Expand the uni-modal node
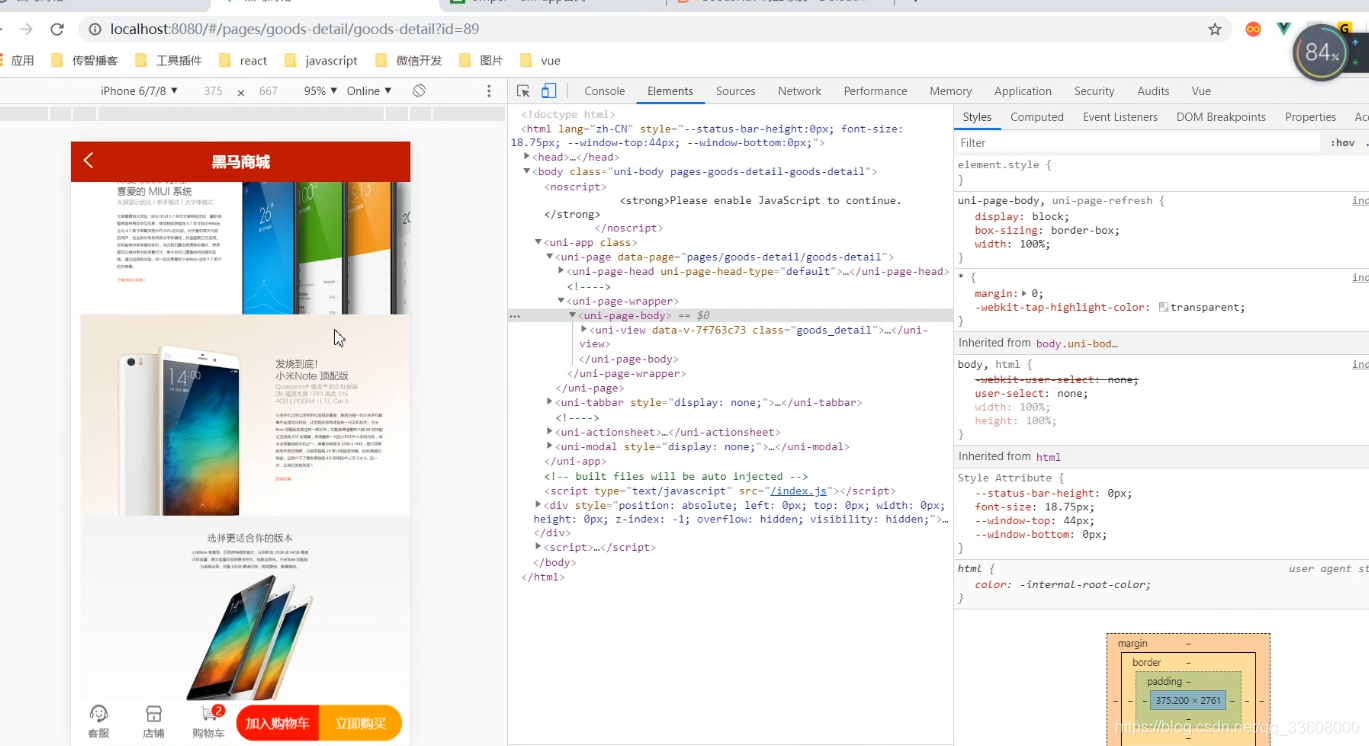 tap(550, 447)
